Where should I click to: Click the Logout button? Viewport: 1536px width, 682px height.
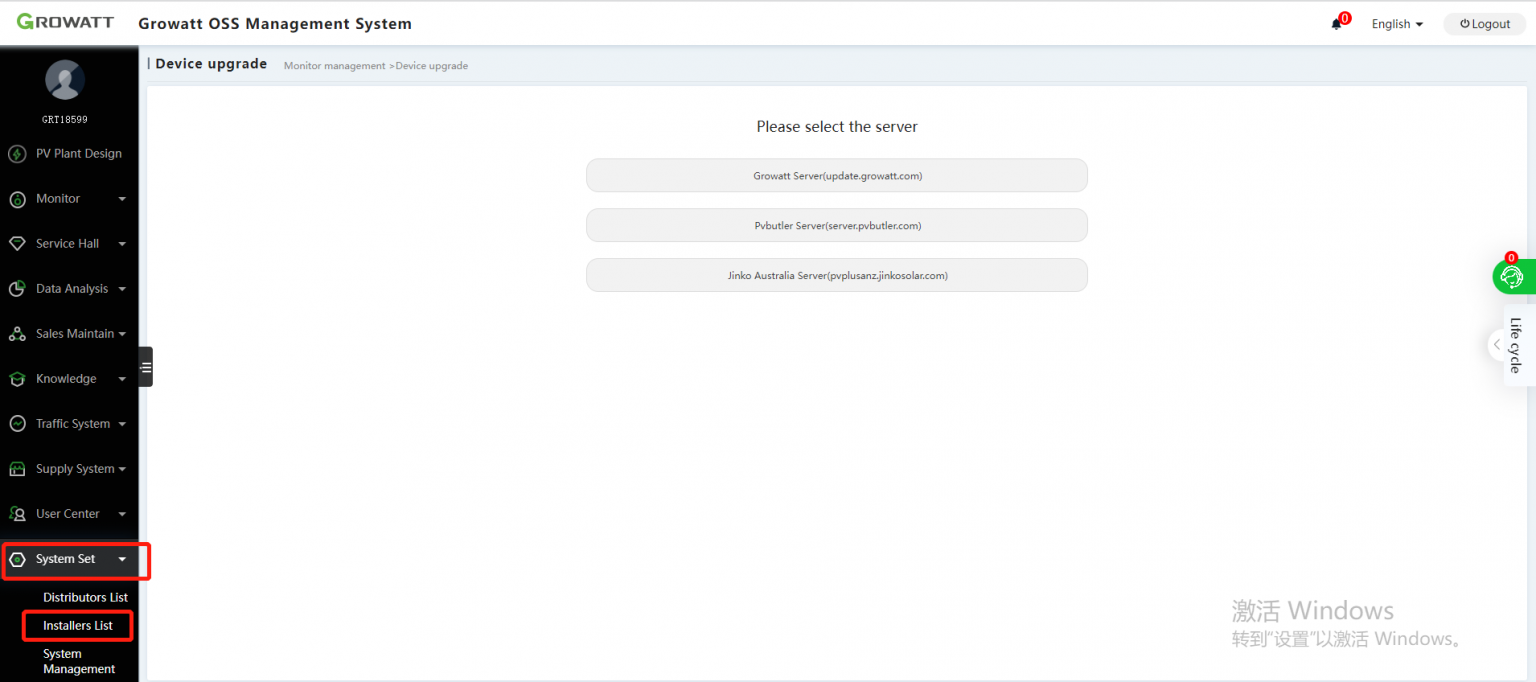[x=1484, y=23]
